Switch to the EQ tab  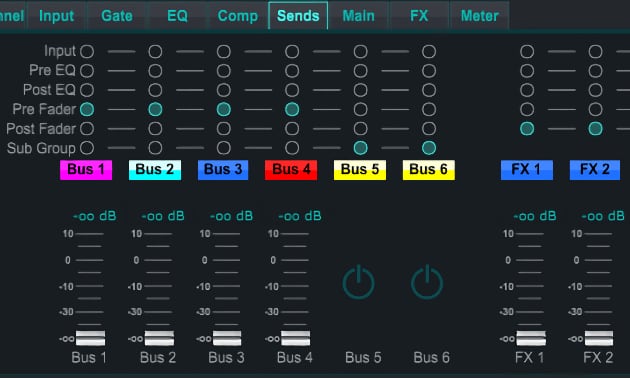[177, 16]
